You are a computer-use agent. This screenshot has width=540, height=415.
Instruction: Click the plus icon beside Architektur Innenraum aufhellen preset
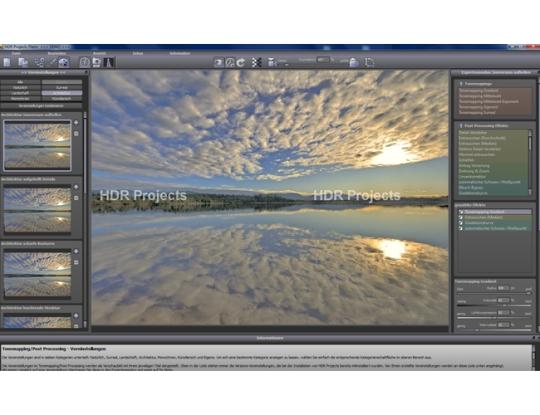[x=76, y=123]
